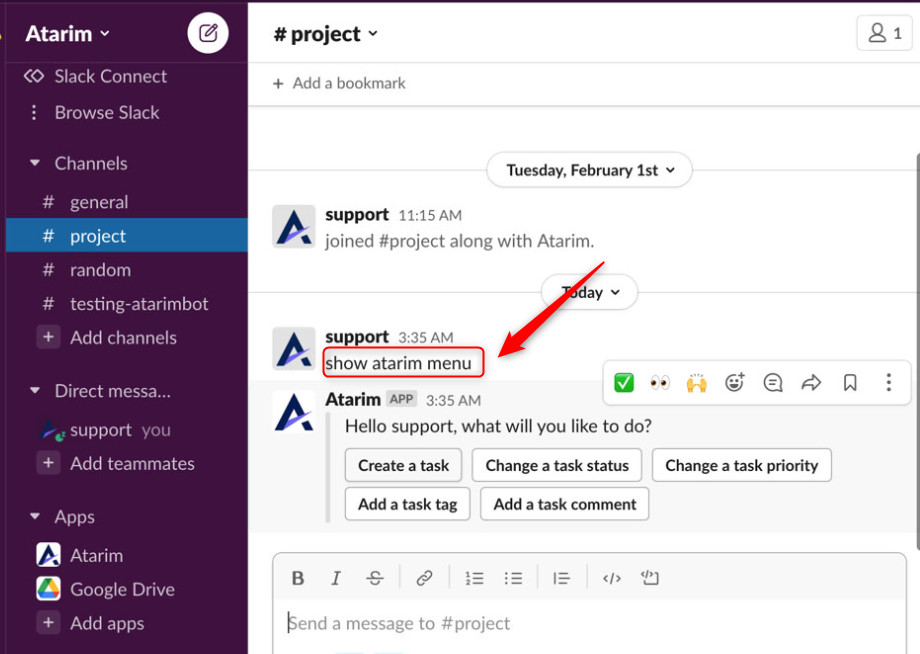Image resolution: width=920 pixels, height=654 pixels.
Task: Reply in thread to the message
Action: tap(773, 382)
